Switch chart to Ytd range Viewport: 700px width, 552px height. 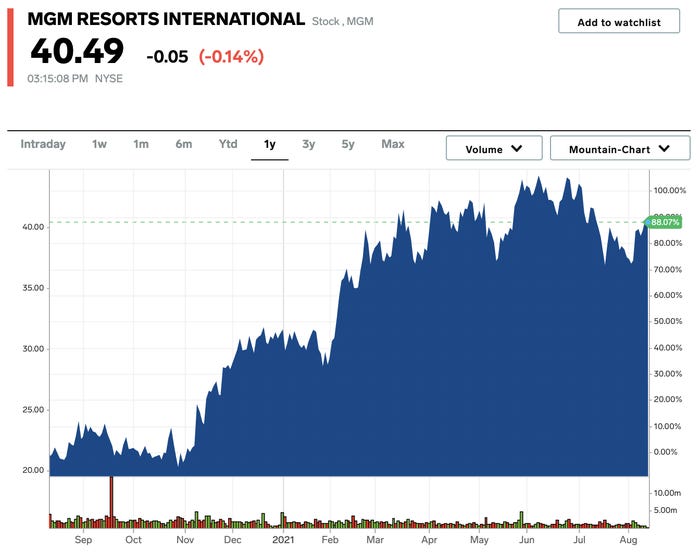228,144
